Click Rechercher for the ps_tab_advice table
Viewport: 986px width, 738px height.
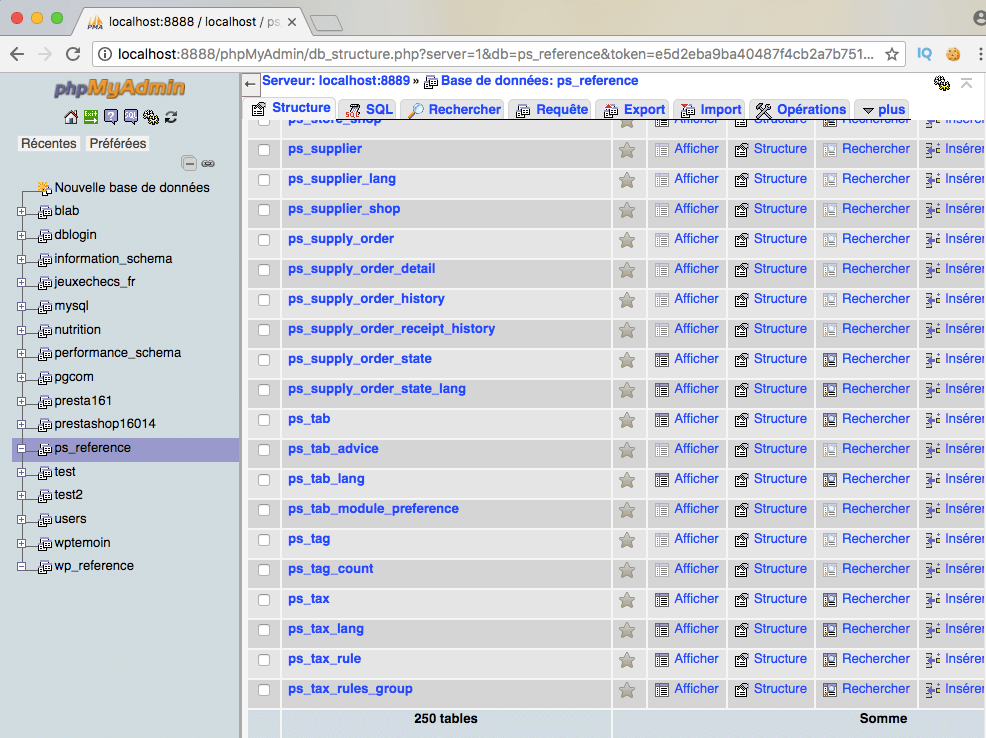coord(875,449)
